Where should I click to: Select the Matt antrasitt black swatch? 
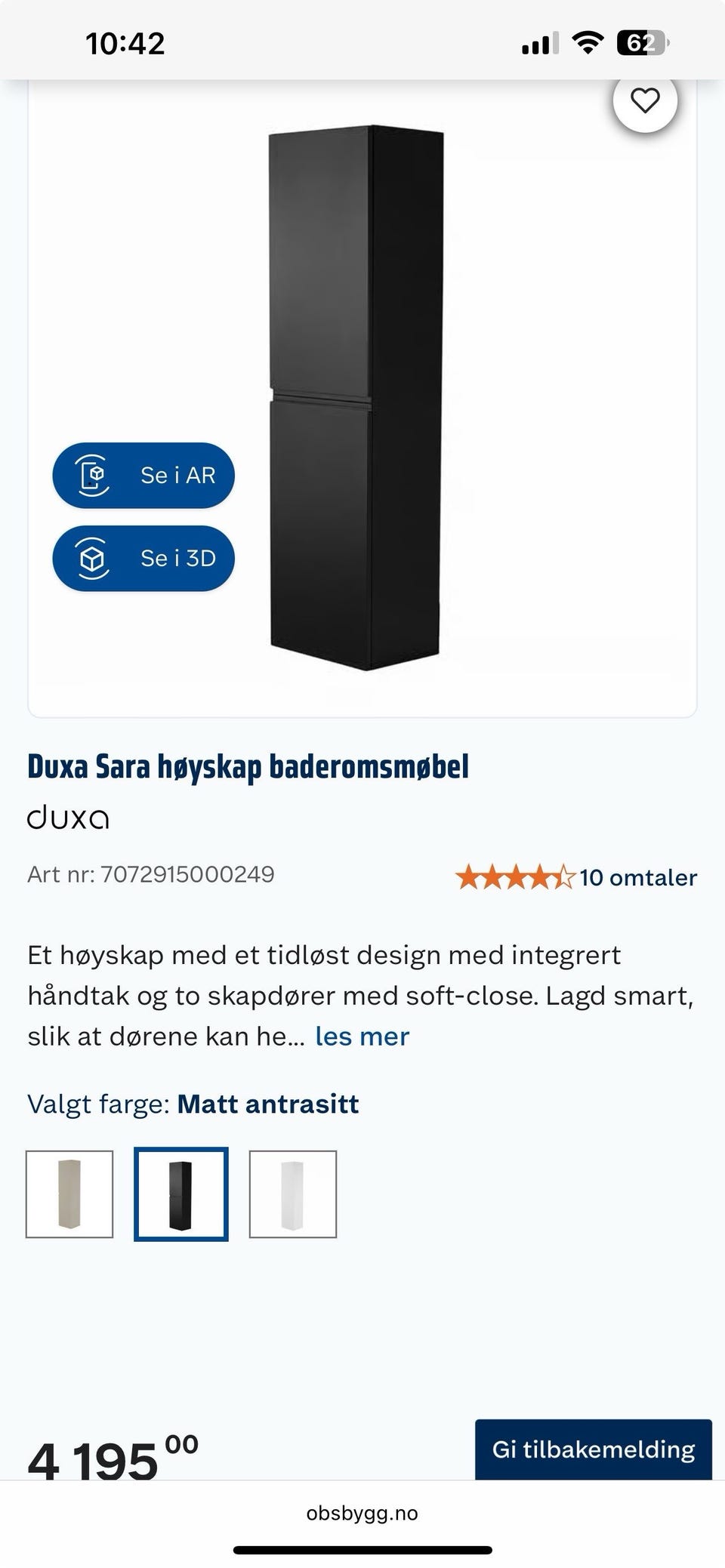click(181, 1194)
